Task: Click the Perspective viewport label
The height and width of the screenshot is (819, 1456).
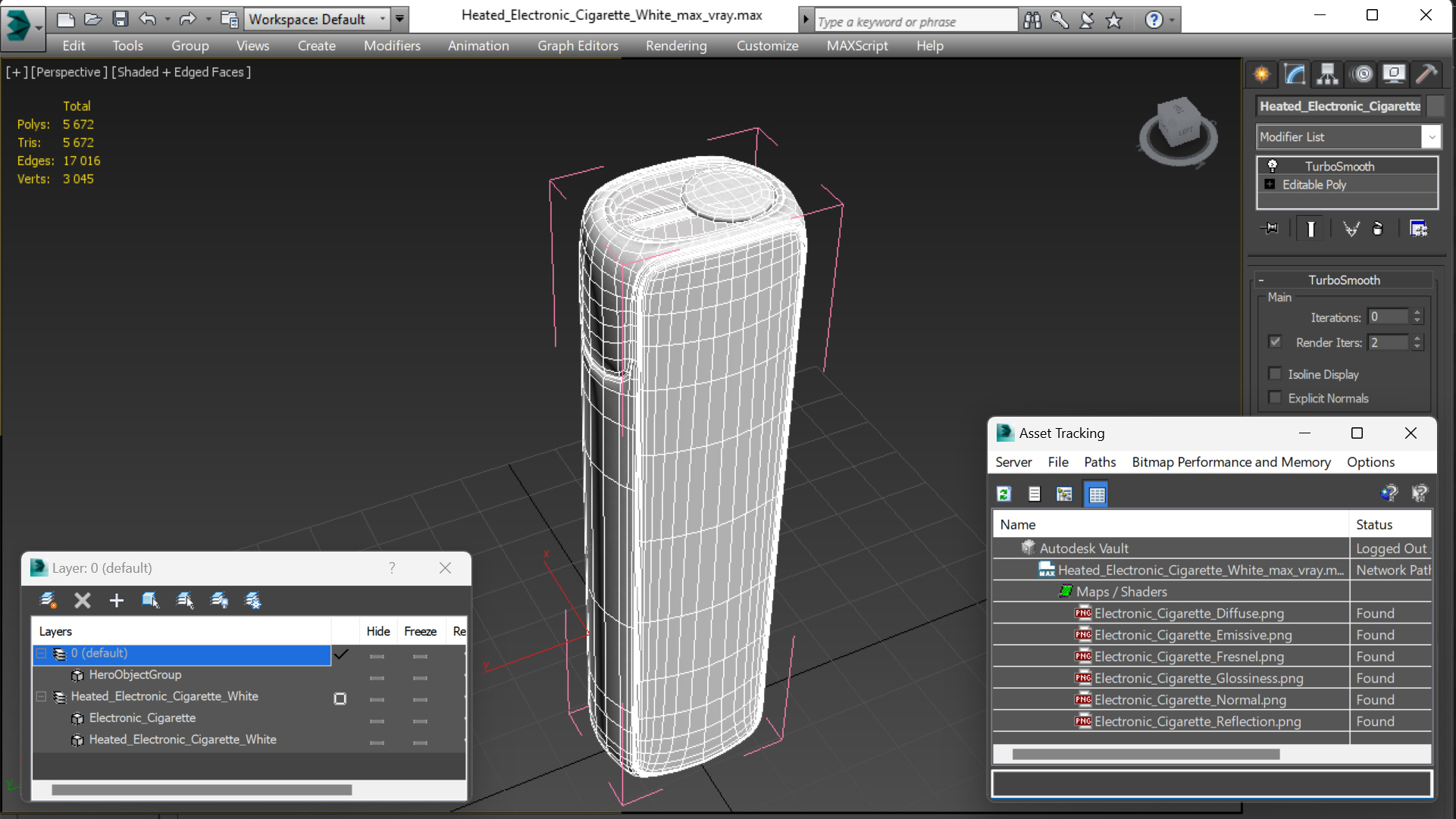Action: pyautogui.click(x=68, y=72)
